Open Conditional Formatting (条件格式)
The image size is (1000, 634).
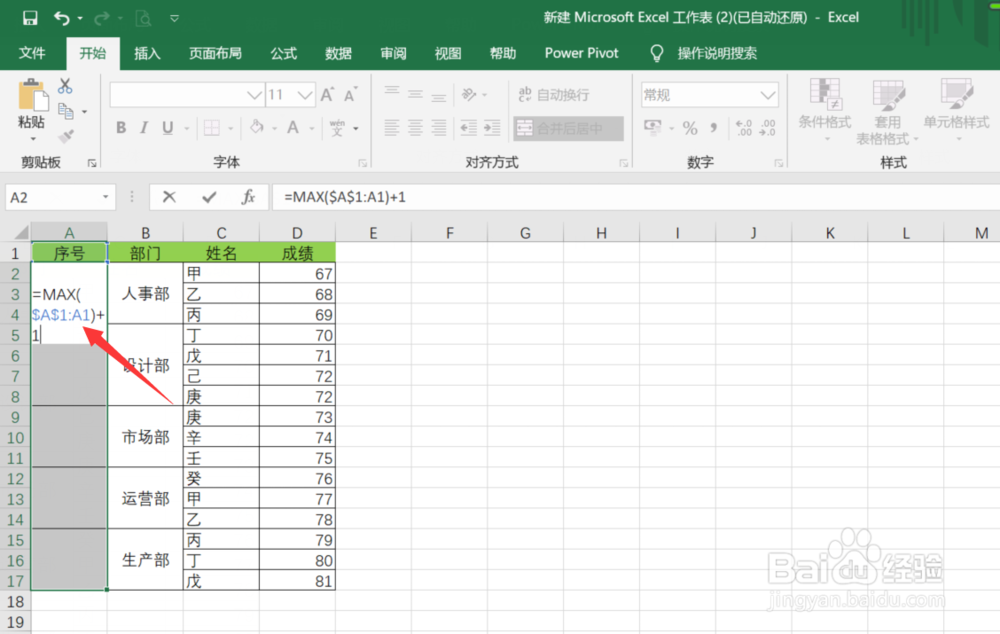click(x=825, y=112)
